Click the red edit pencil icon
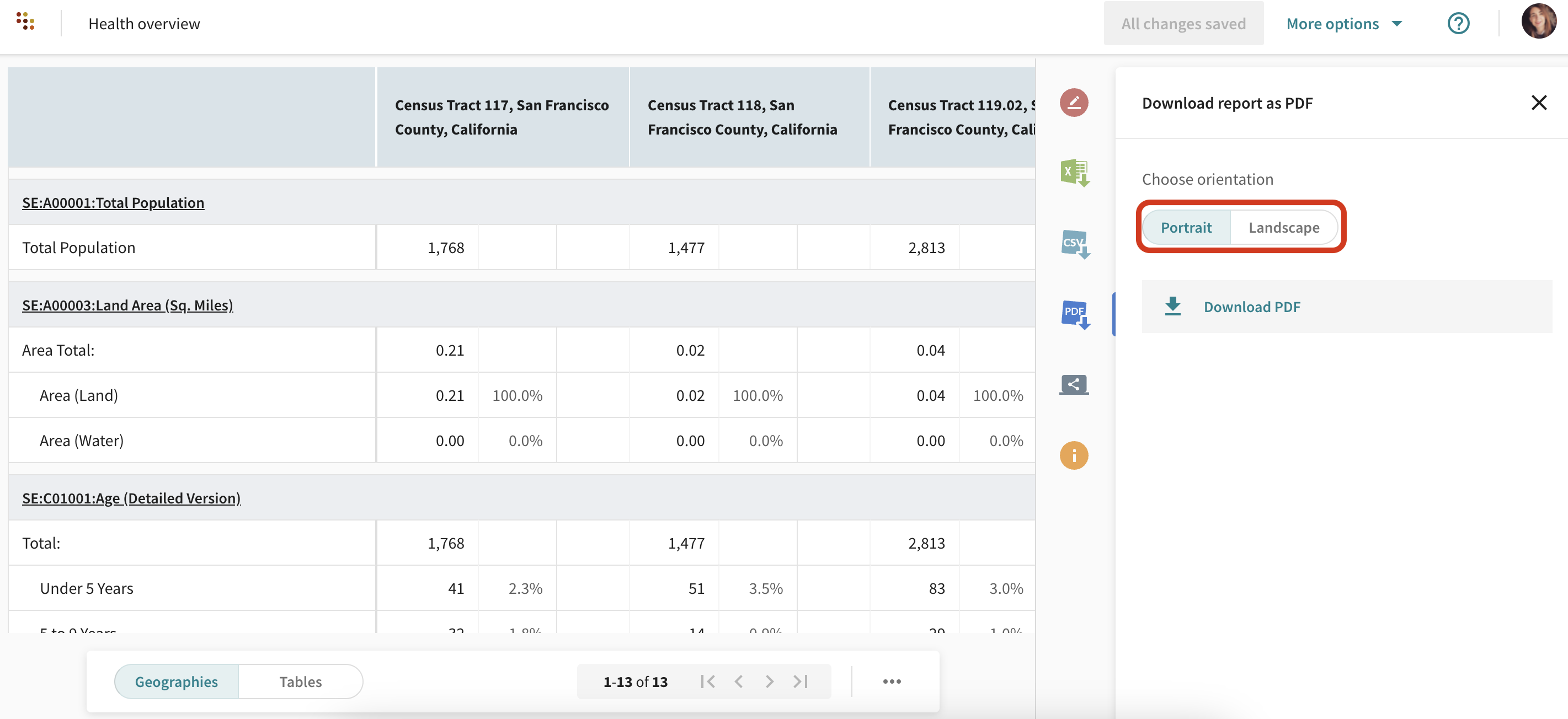Screen dimensions: 1568x719 pos(1074,102)
